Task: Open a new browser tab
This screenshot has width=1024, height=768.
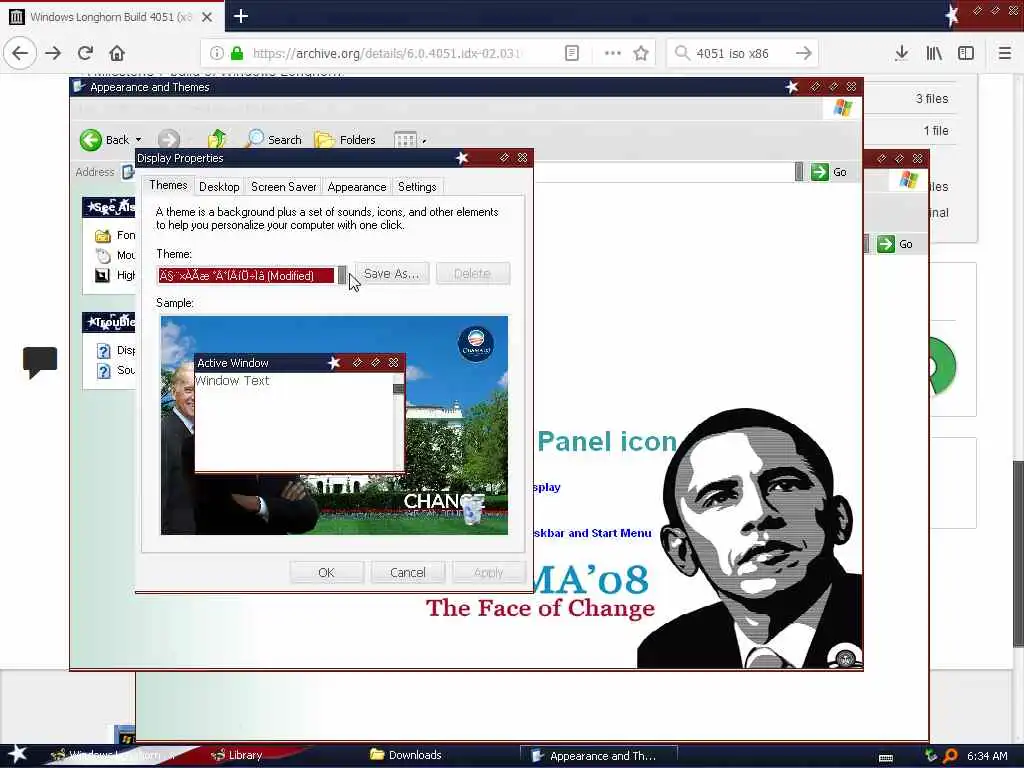Action: [x=241, y=16]
